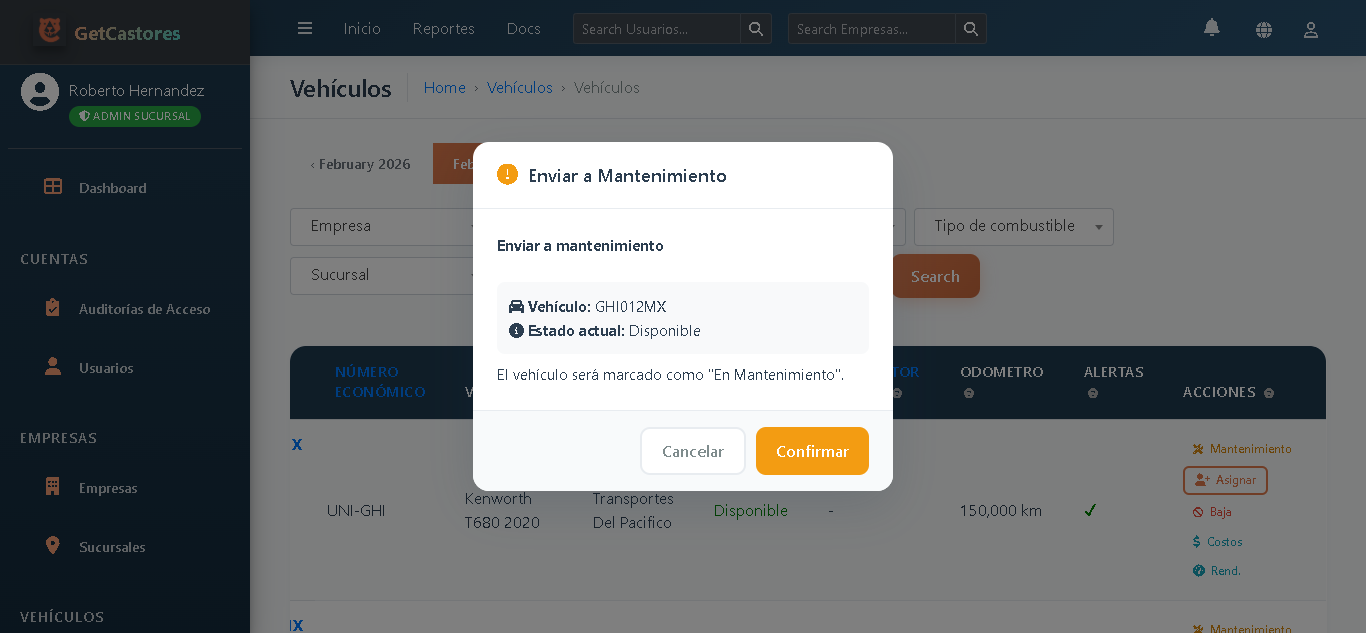The image size is (1366, 633).
Task: Click the Empresas building icon
Action: pyautogui.click(x=51, y=487)
